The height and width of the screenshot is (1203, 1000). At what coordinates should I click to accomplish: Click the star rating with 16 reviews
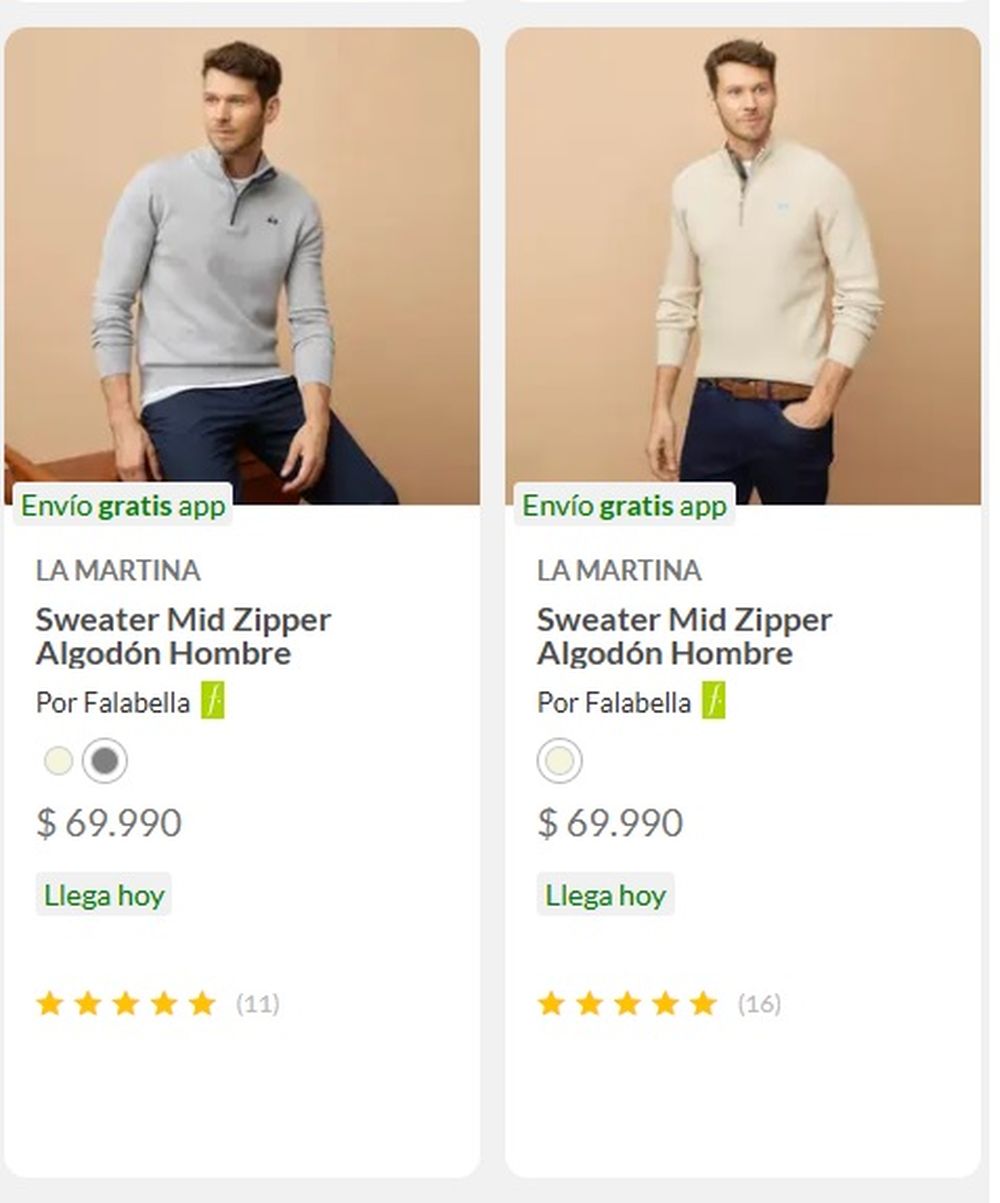coord(627,1003)
